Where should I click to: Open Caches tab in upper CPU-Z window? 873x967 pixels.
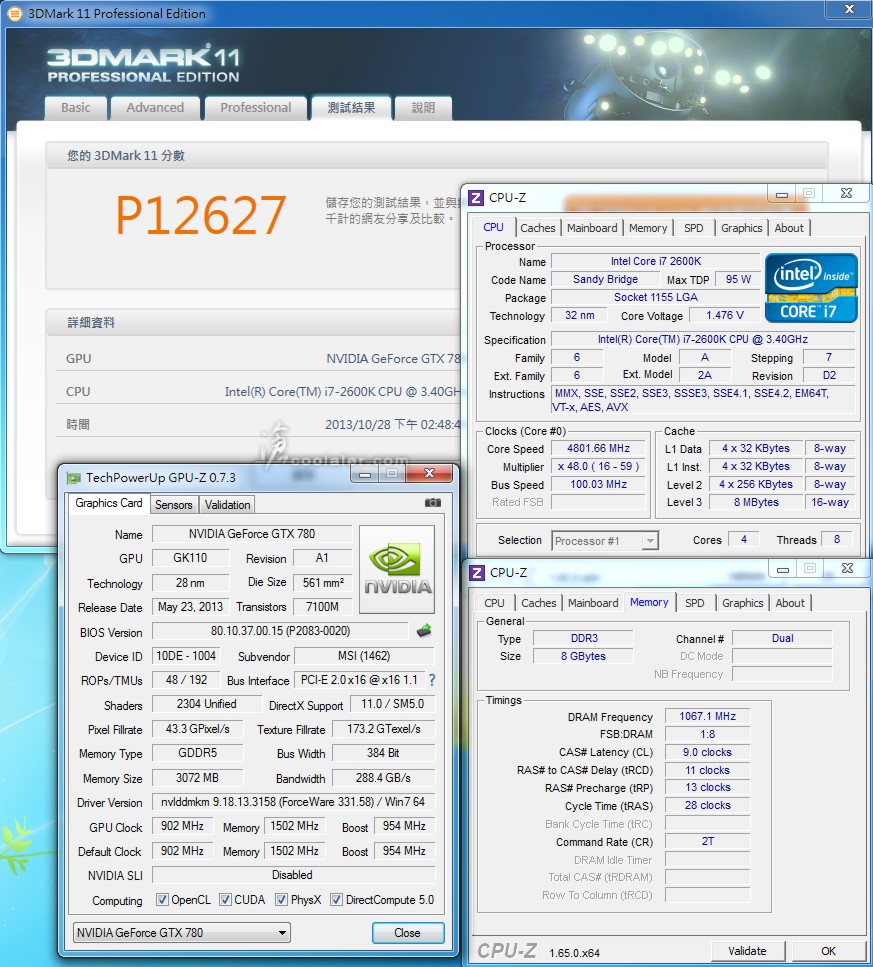(538, 228)
